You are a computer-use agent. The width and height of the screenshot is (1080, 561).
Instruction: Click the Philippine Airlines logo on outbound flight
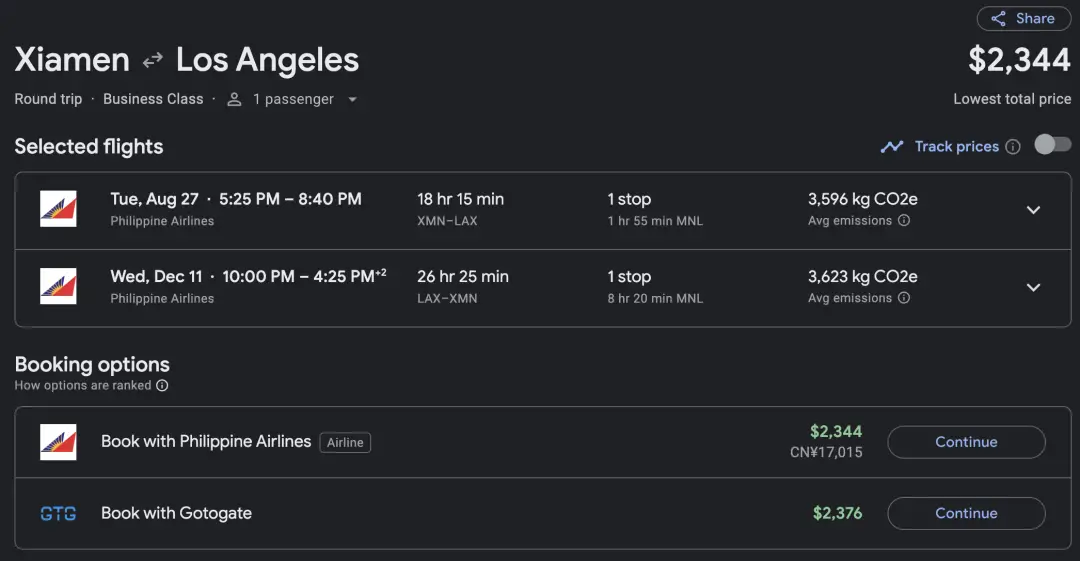58,209
